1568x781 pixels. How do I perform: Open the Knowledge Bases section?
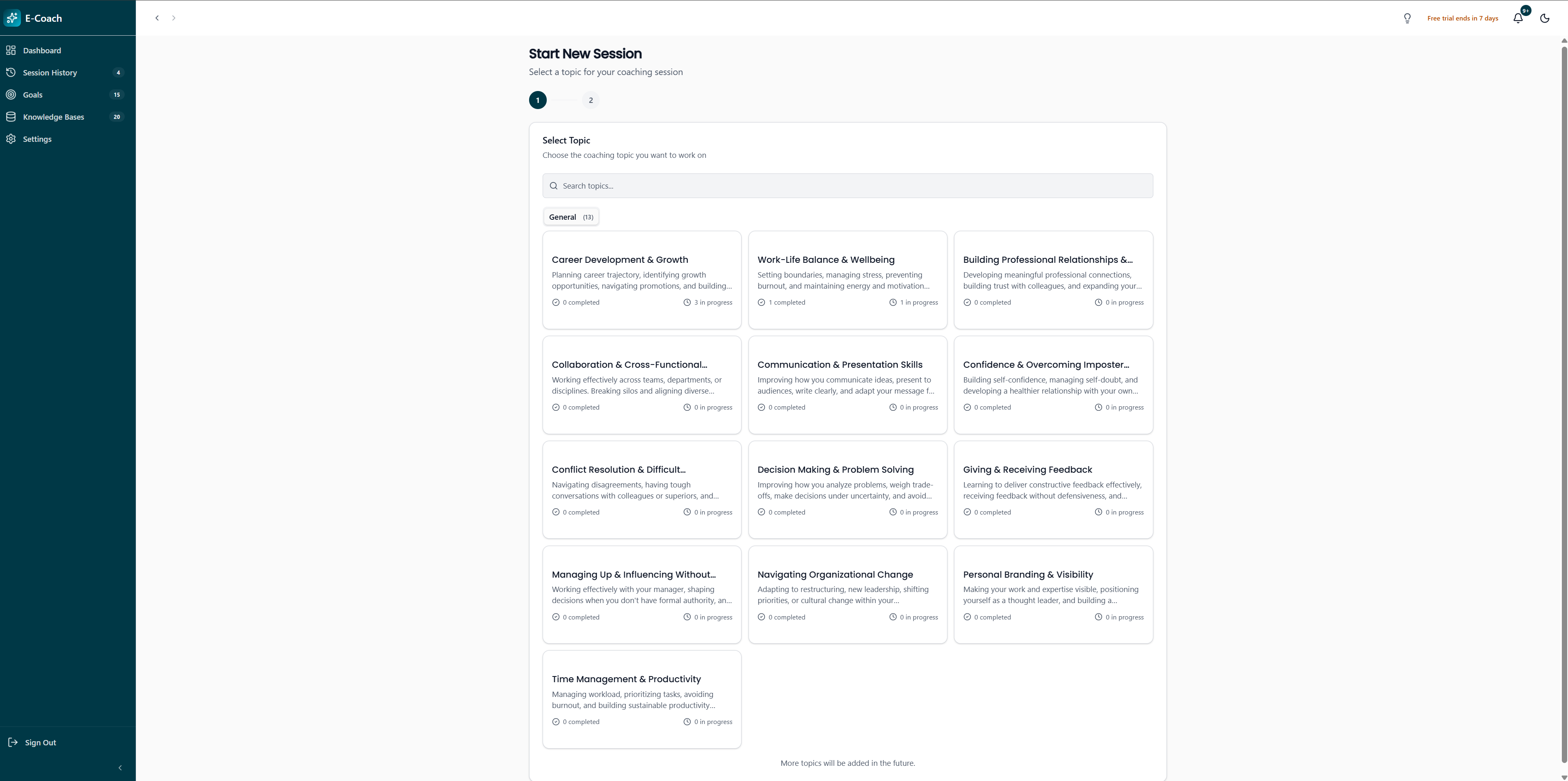tap(54, 117)
